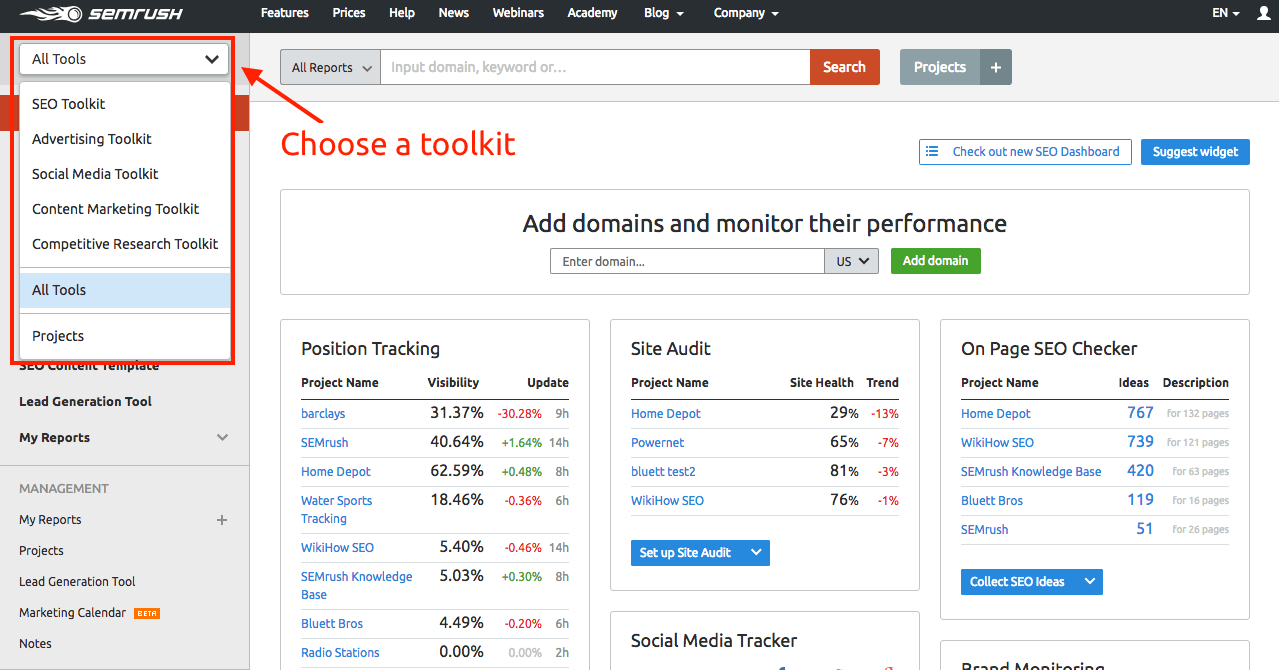Open SEMrush project in Position Tracking

[325, 443]
